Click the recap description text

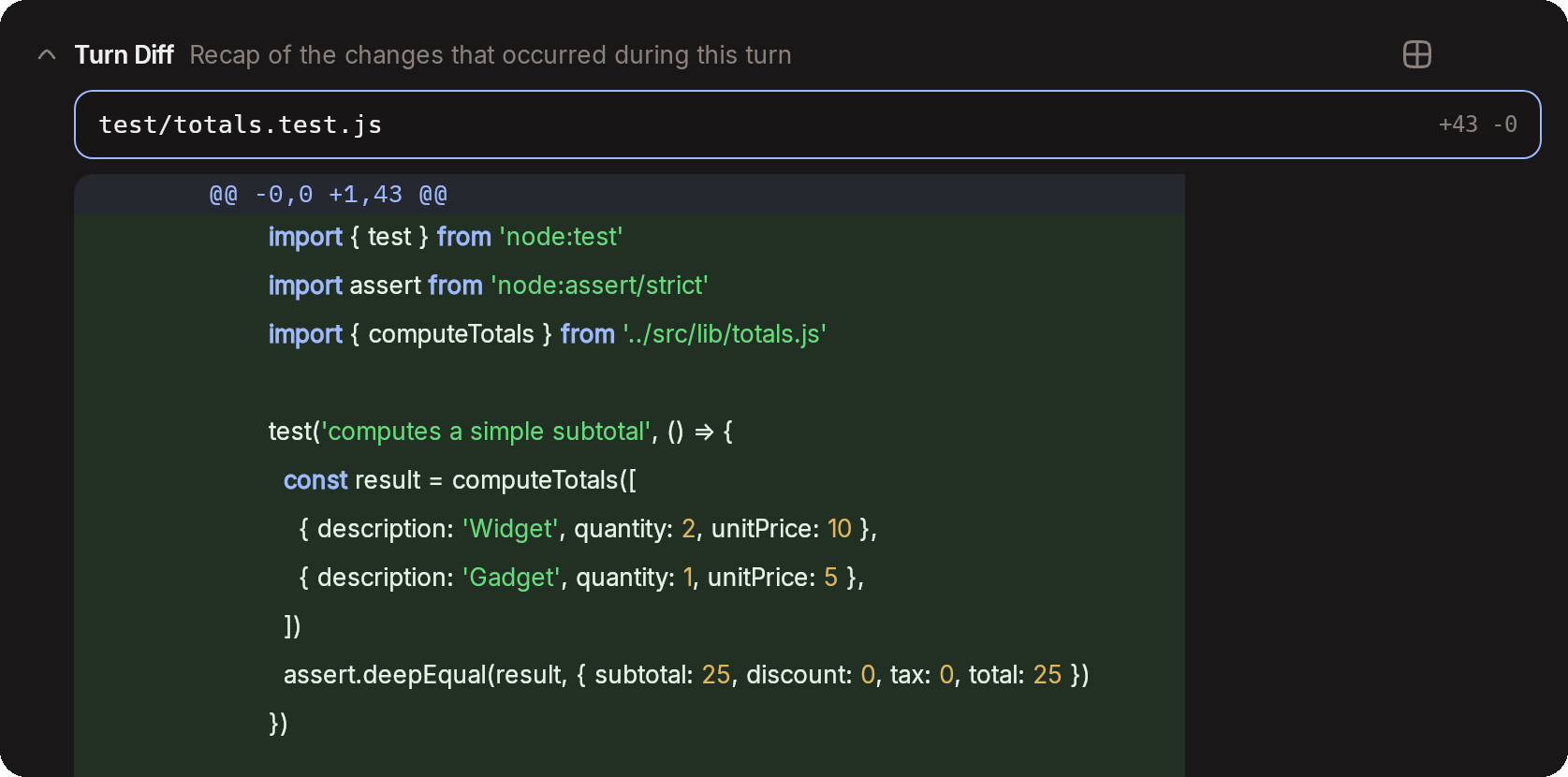(491, 55)
